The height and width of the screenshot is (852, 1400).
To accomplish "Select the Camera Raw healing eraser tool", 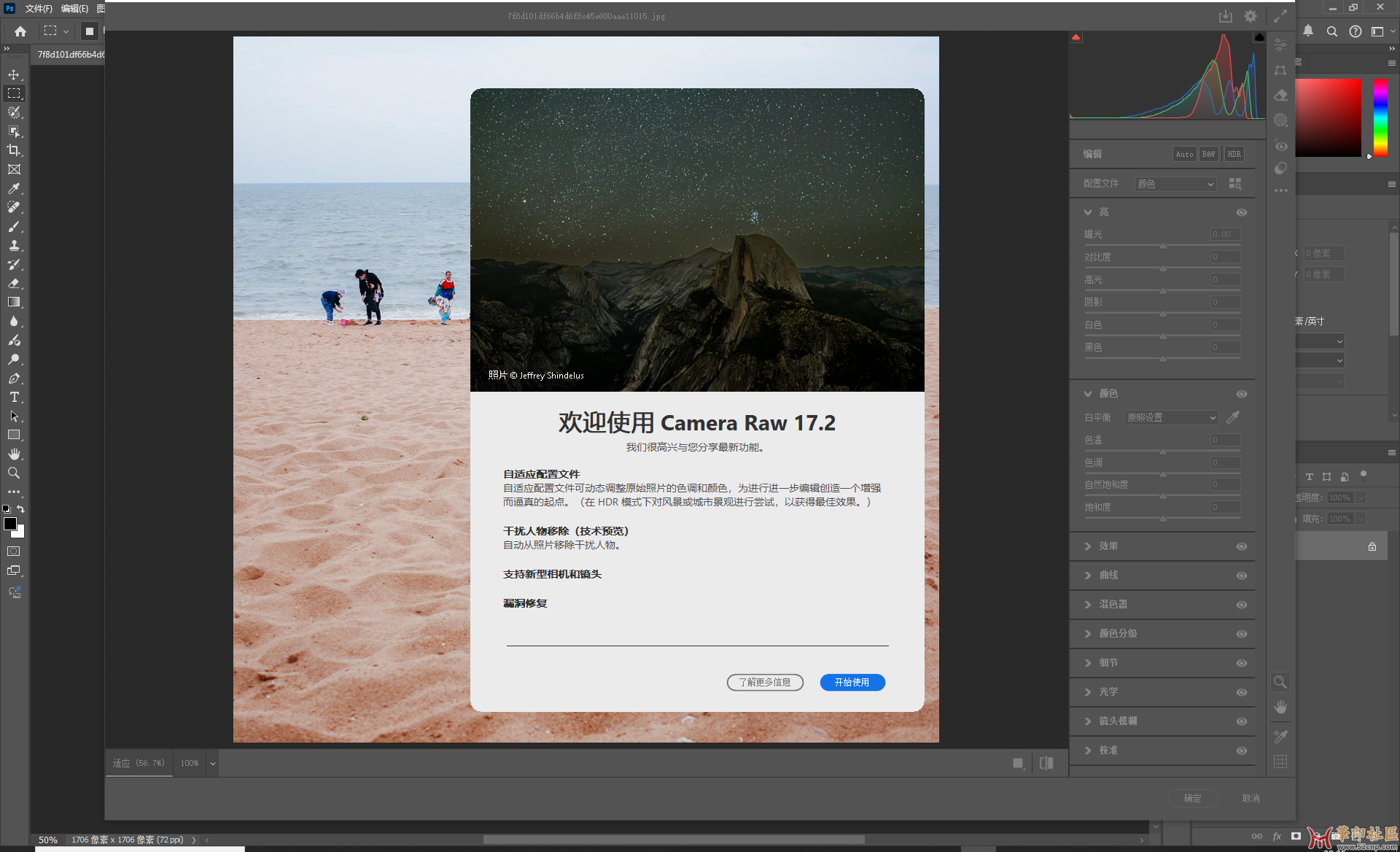I will [1280, 95].
